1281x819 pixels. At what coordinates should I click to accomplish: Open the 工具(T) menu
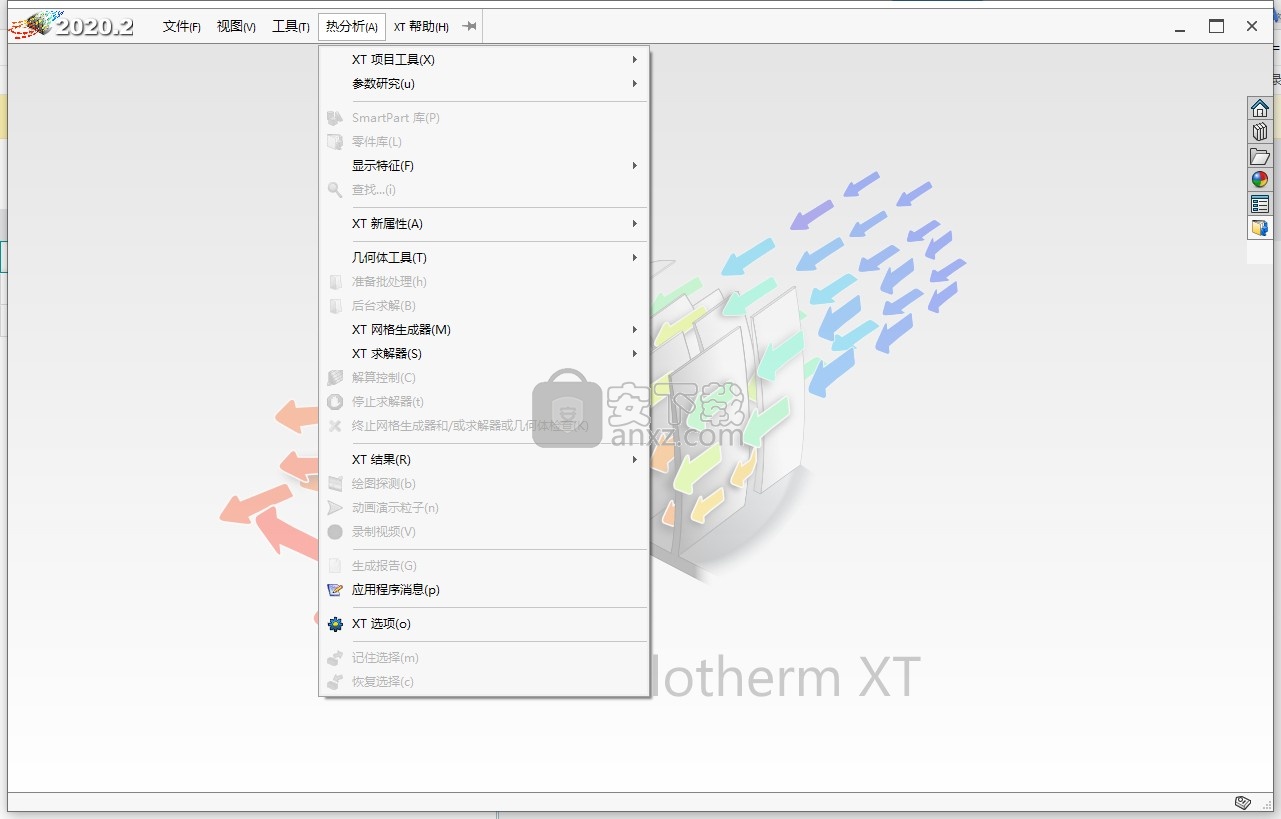click(291, 27)
